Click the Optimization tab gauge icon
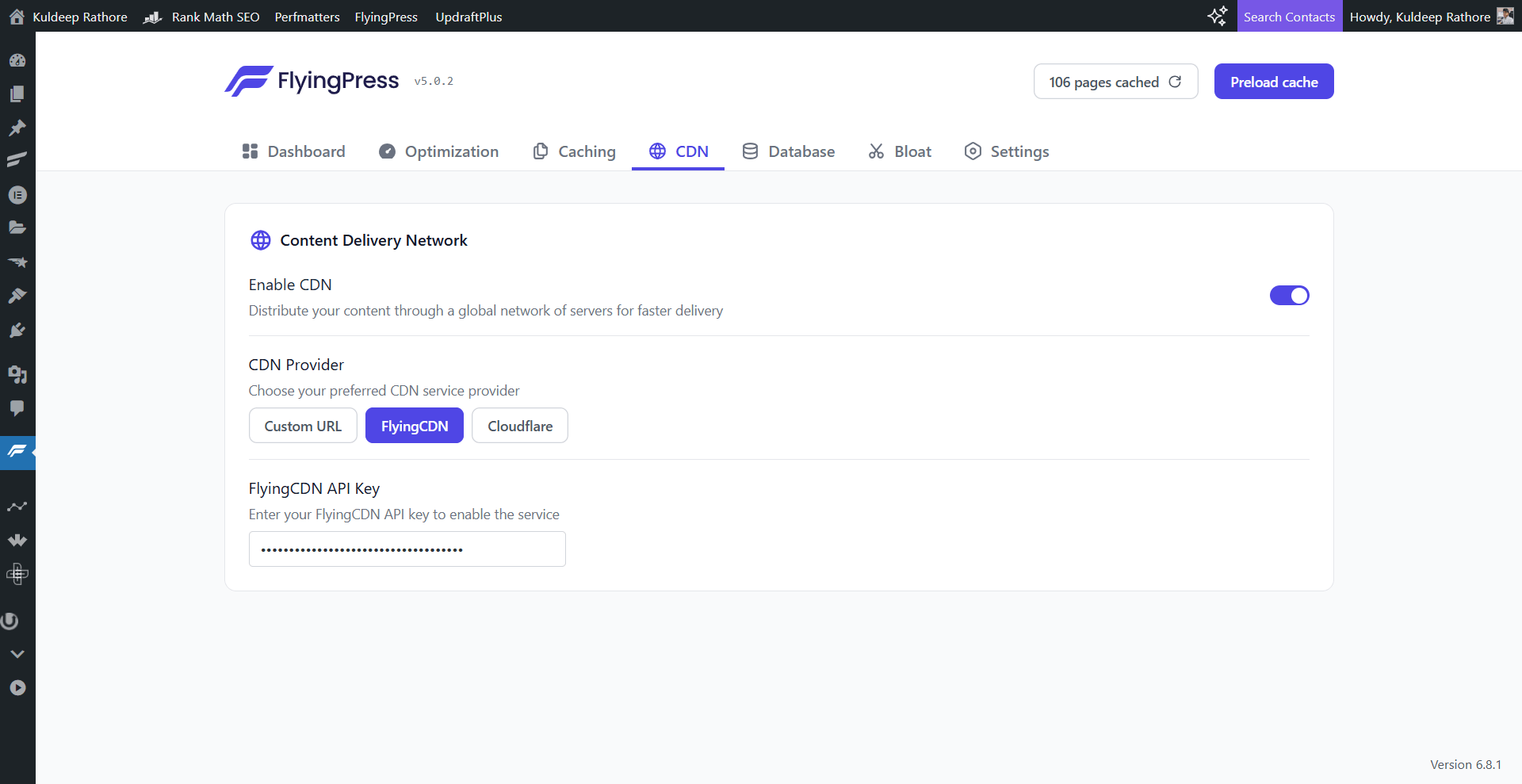Image resolution: width=1522 pixels, height=784 pixels. pos(387,151)
